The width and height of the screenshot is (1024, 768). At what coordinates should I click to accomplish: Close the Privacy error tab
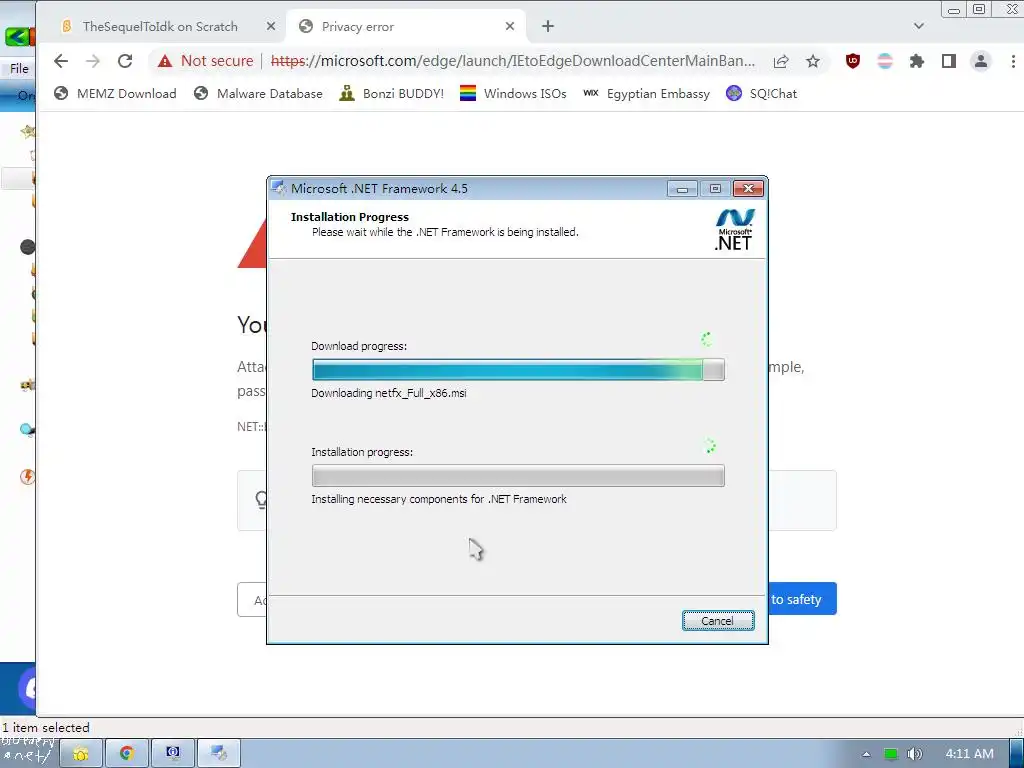510,26
